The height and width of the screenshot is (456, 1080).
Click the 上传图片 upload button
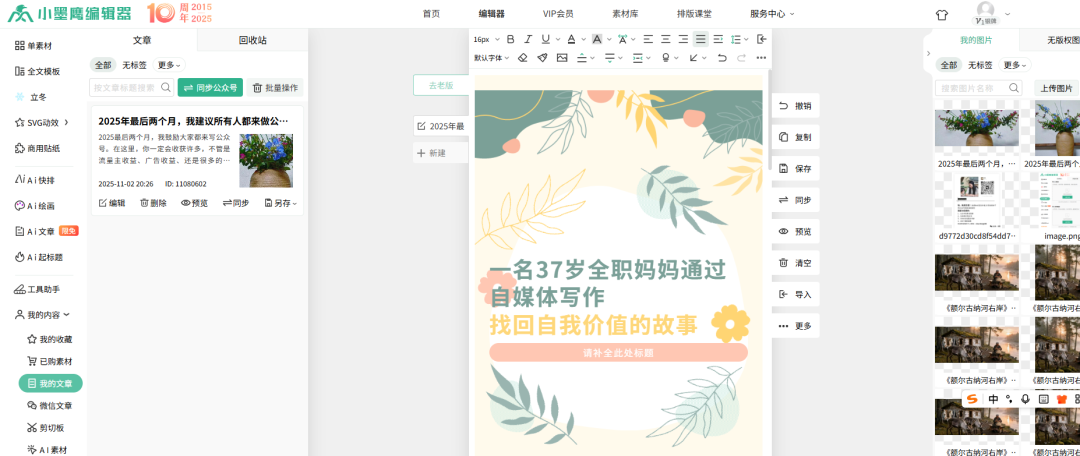point(1056,88)
